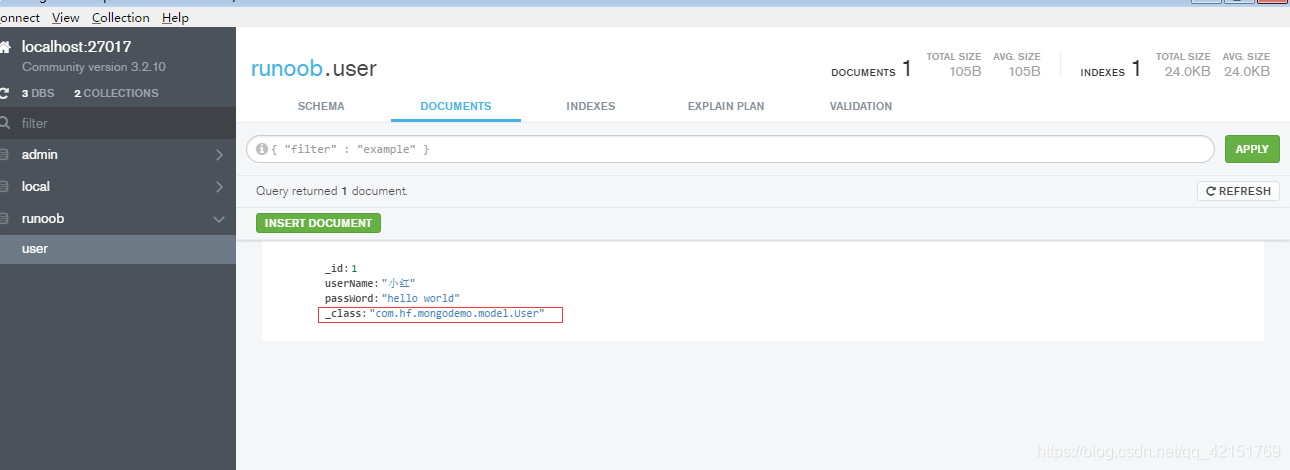
Task: Click 'Query returned 1 document.' text
Action: (332, 191)
